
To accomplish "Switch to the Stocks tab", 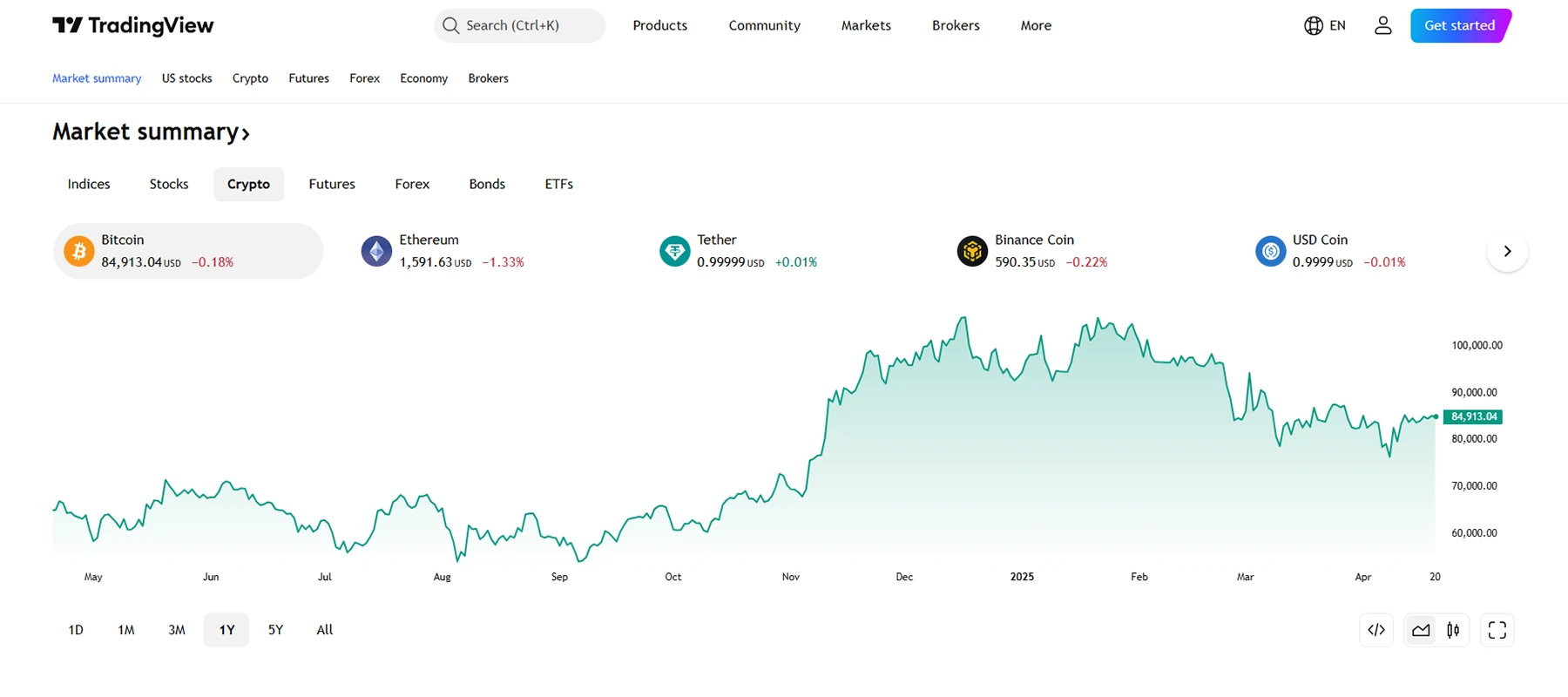I will 169,184.
